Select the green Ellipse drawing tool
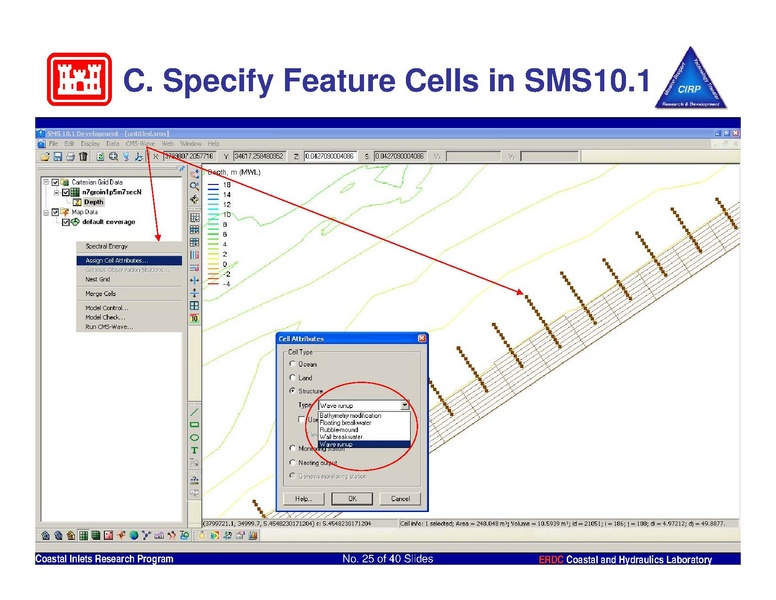The height and width of the screenshot is (600, 776). (194, 438)
